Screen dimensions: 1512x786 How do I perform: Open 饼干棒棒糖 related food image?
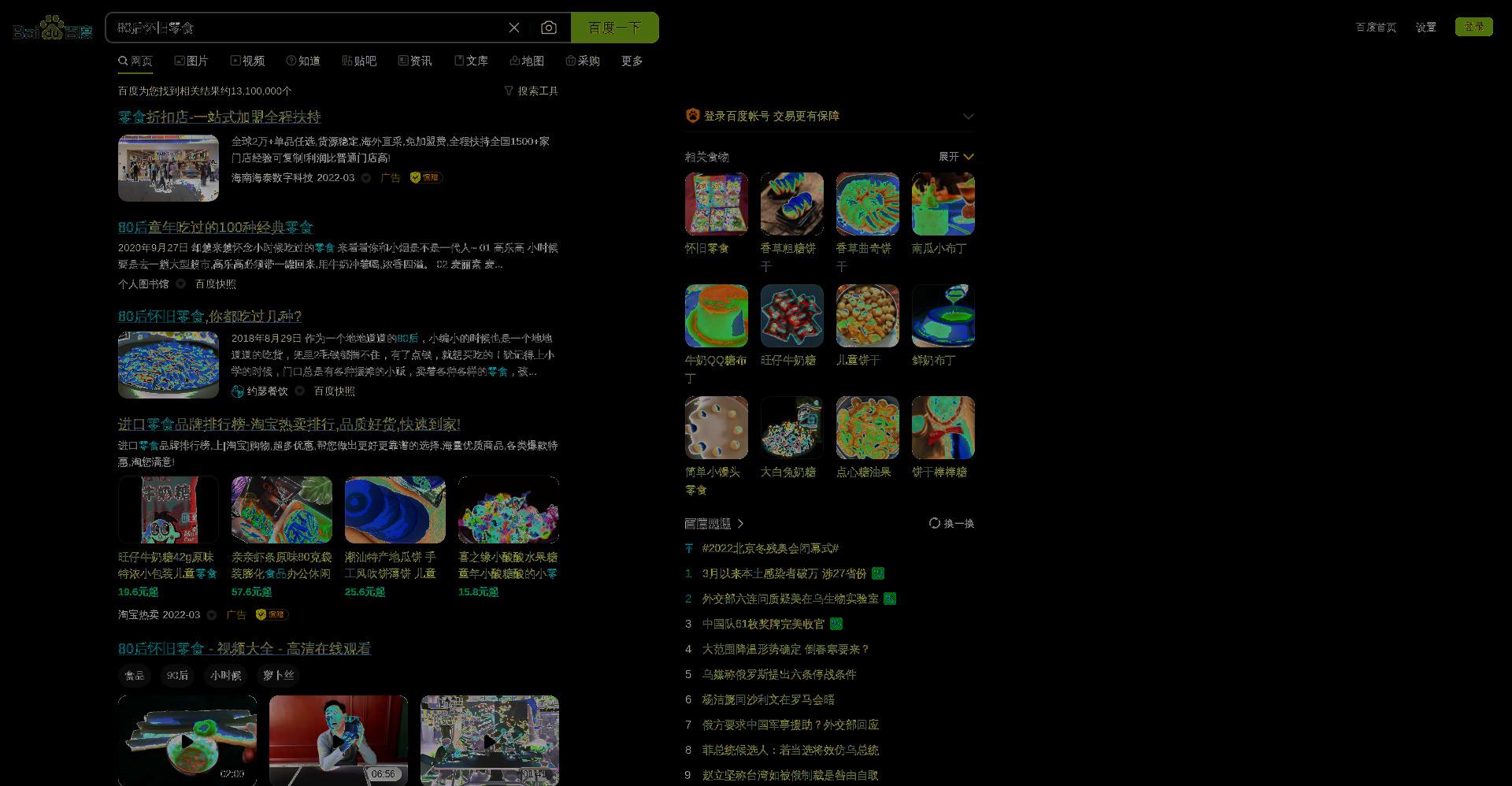943,428
